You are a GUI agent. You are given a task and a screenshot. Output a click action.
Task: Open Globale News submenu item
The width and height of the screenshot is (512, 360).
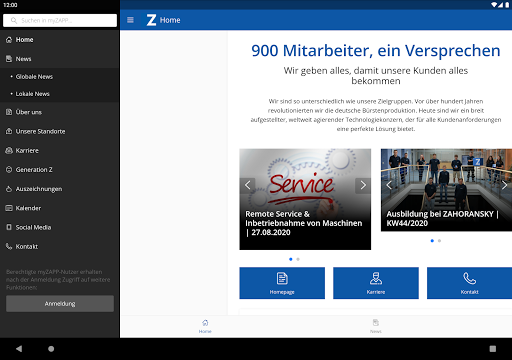coord(60,77)
